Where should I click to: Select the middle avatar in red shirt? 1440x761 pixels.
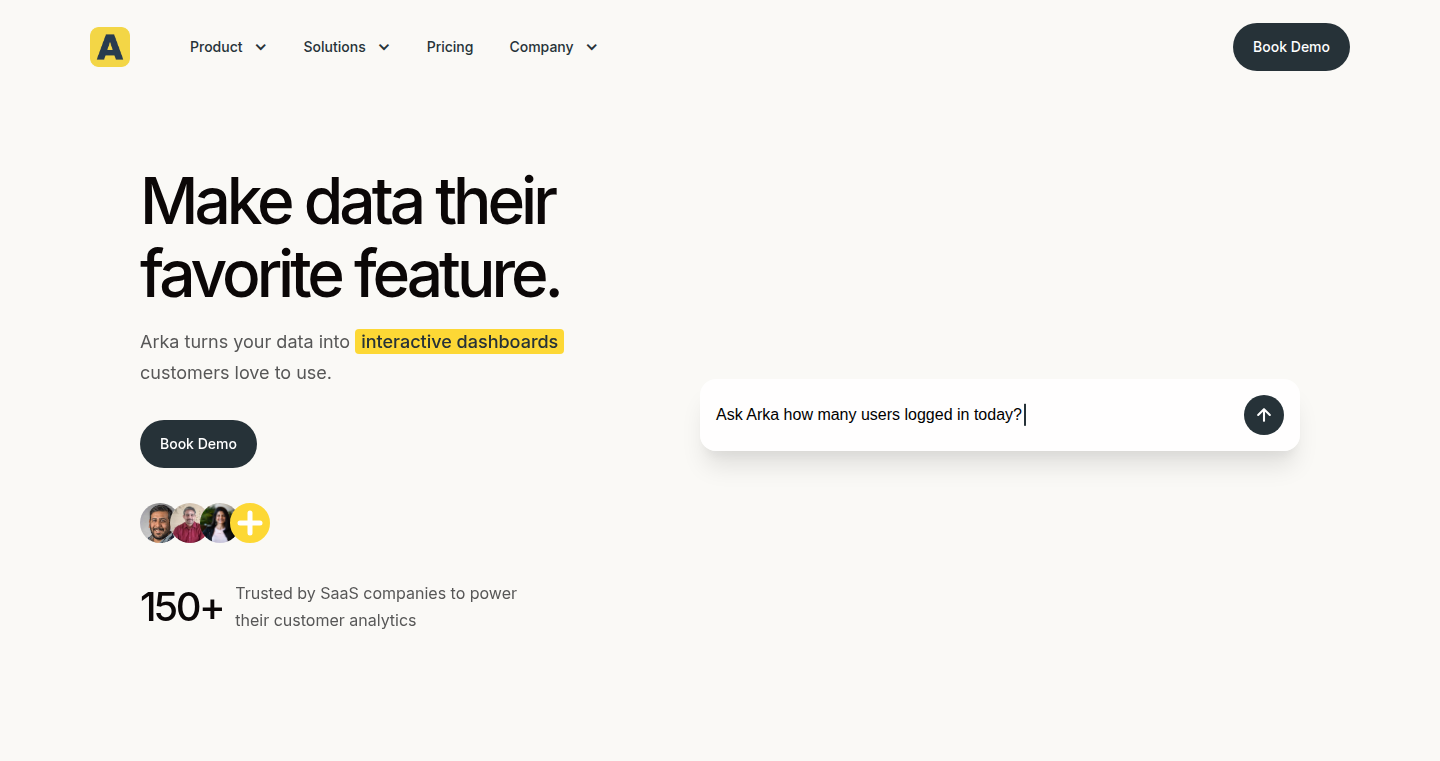point(190,523)
